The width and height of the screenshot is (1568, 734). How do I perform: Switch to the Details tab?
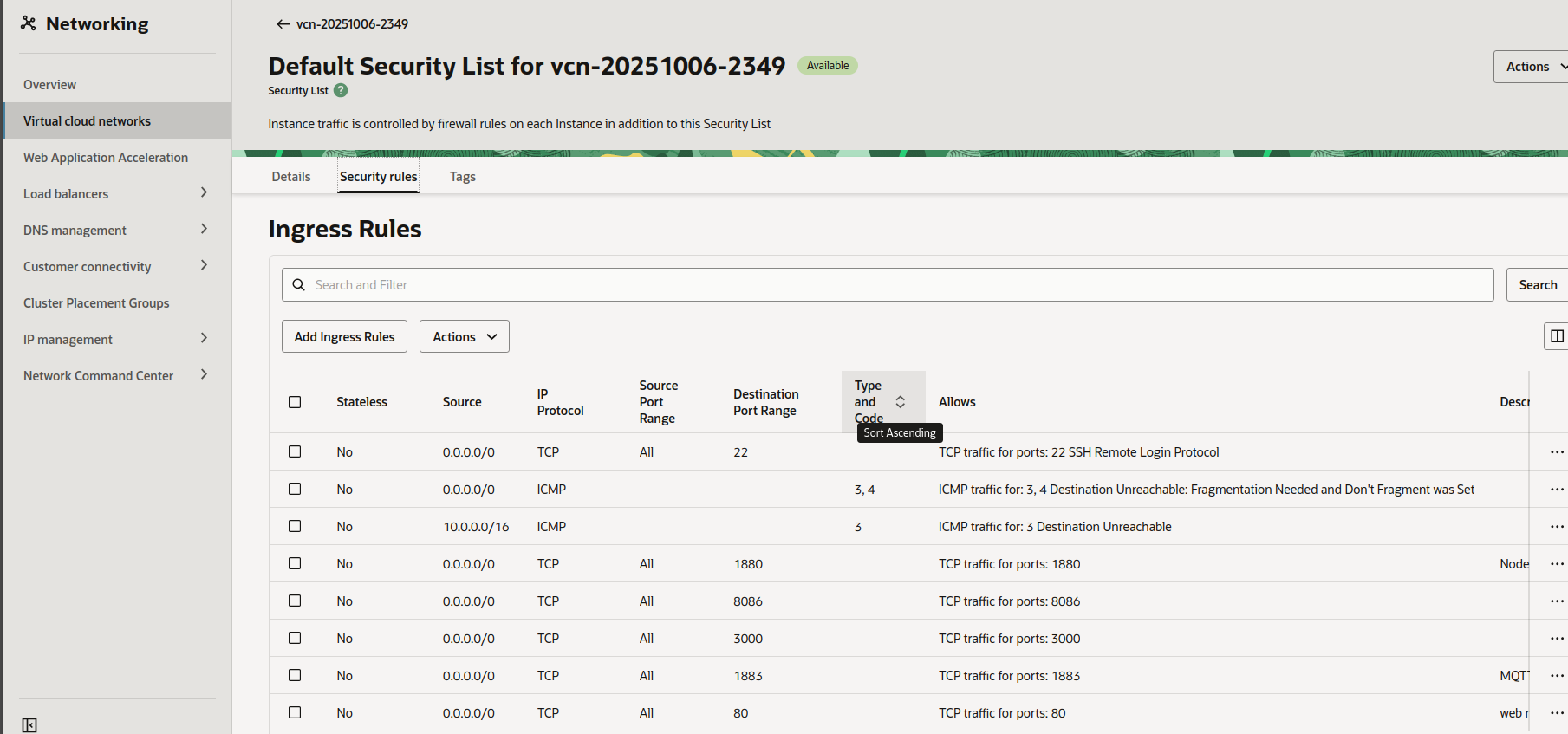click(290, 177)
